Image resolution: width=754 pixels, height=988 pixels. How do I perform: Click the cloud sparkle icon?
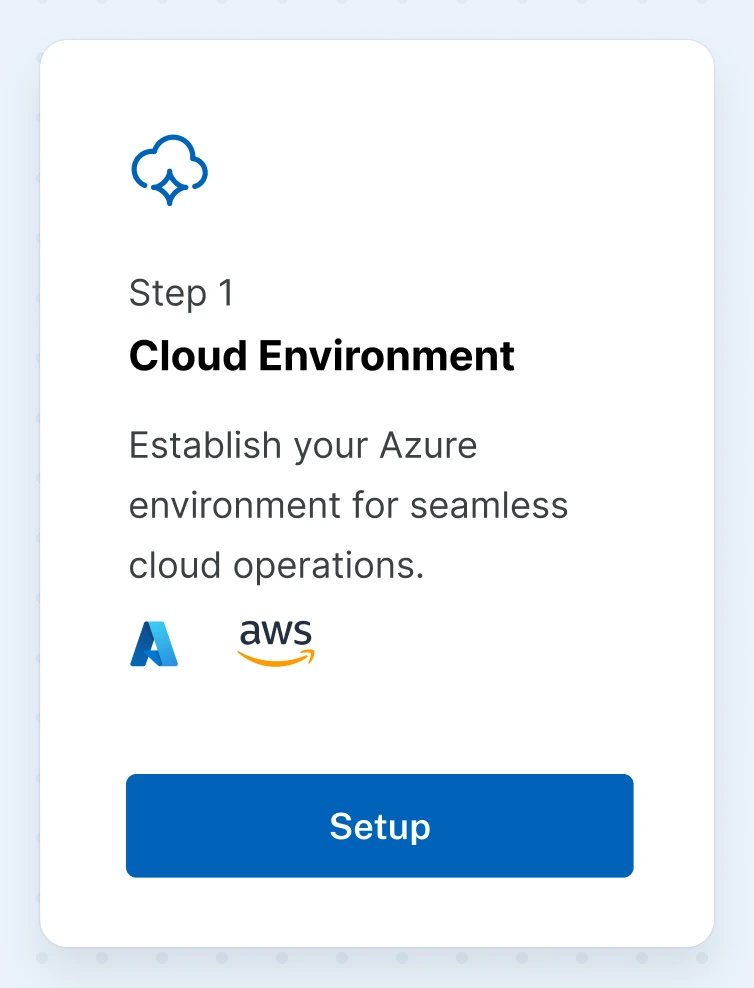click(169, 170)
